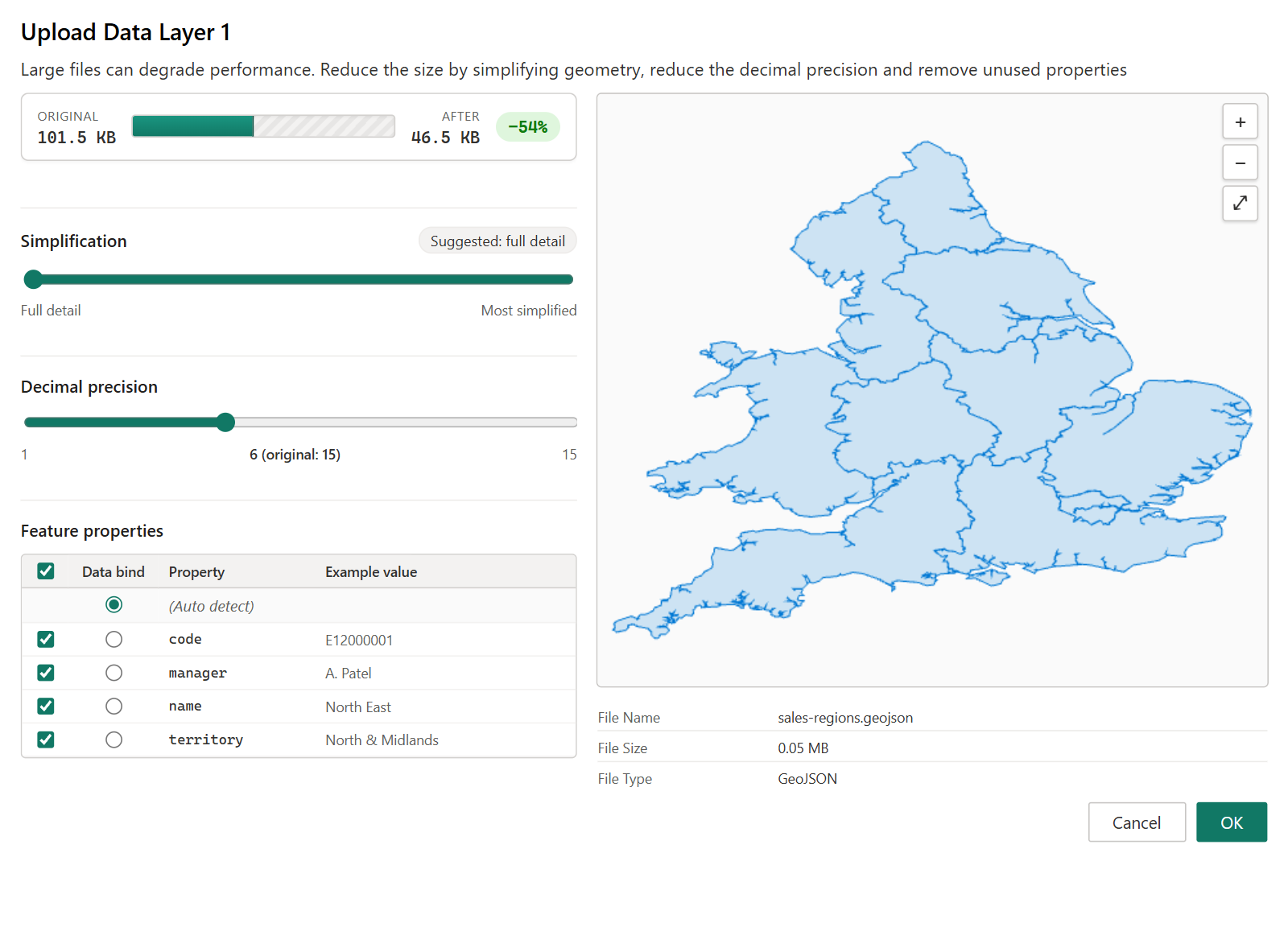The width and height of the screenshot is (1288, 927).
Task: Click the '46.5 KB' after size
Action: click(445, 138)
